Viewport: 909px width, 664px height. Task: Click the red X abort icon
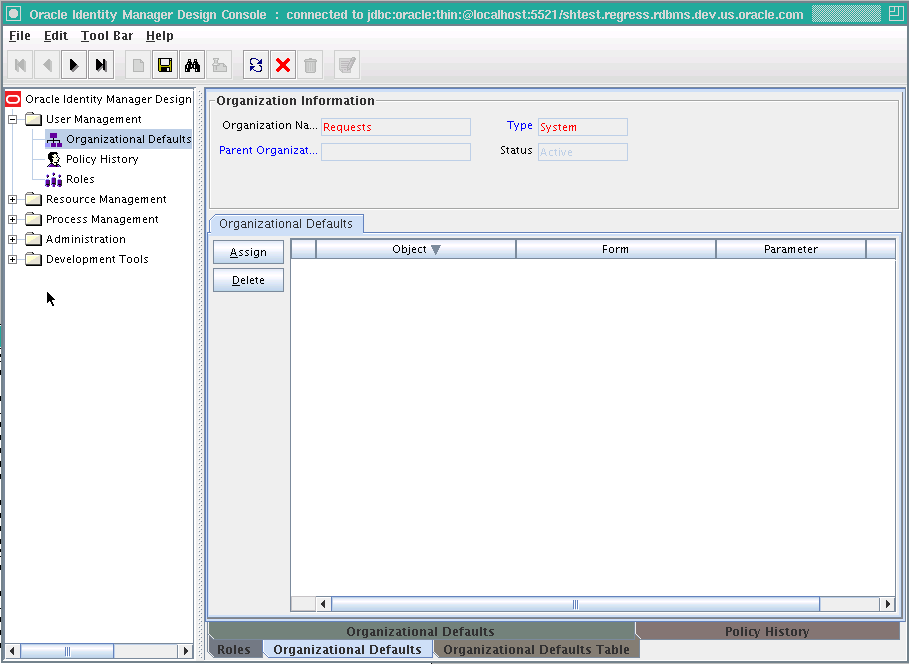pos(283,64)
